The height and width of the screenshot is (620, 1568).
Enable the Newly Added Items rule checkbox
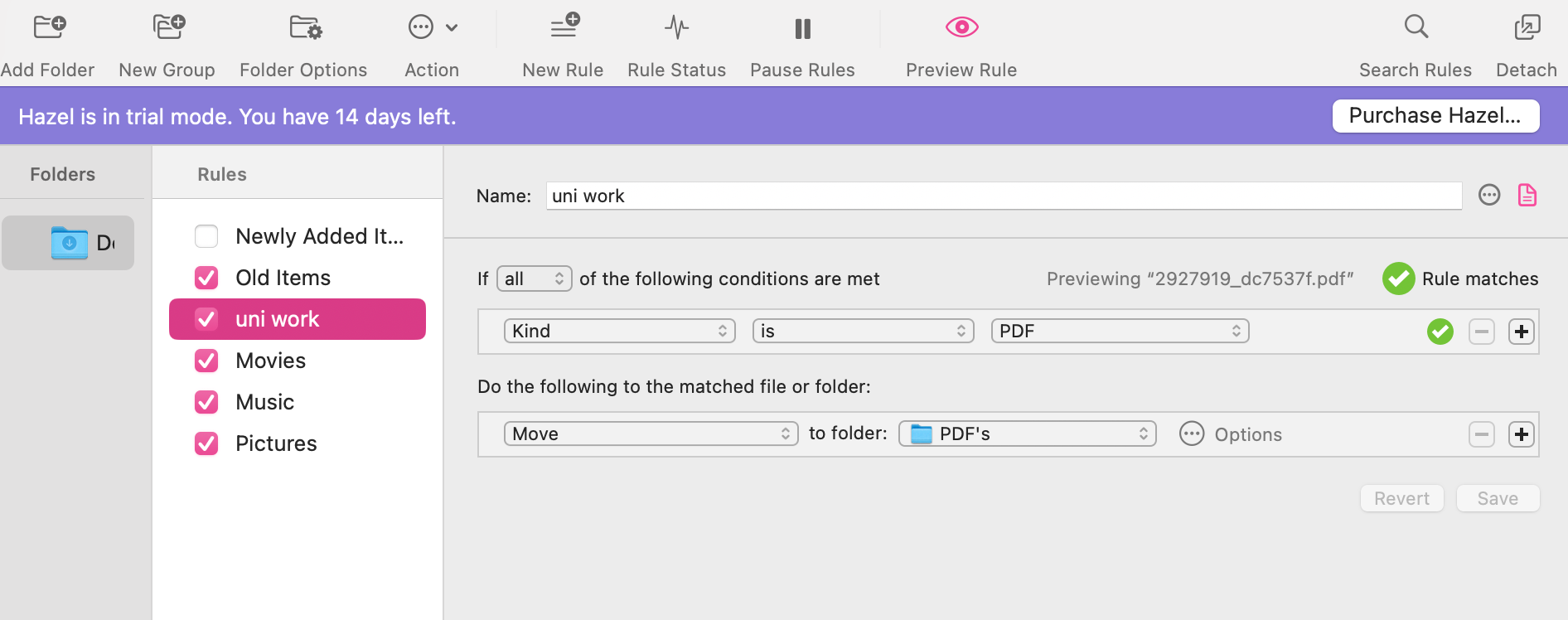(x=206, y=236)
